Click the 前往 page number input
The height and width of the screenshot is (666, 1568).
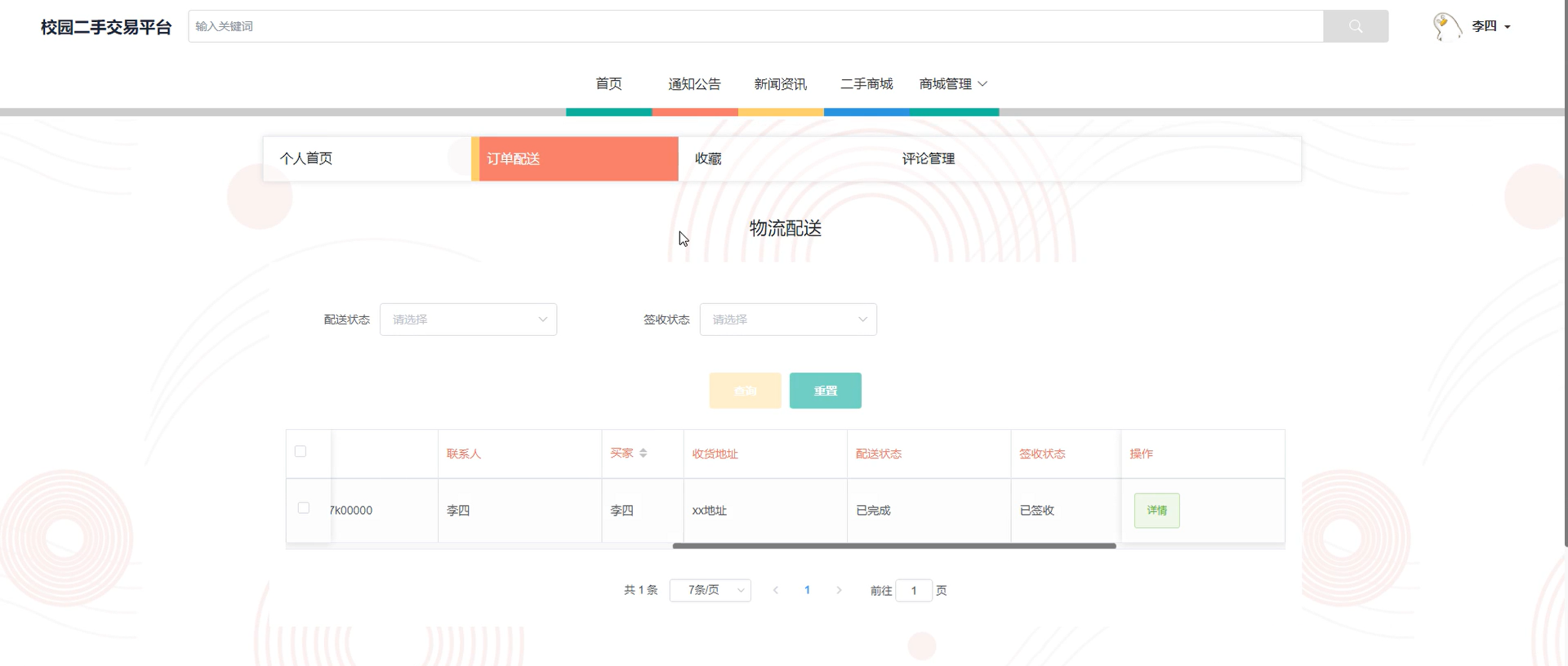click(x=914, y=590)
